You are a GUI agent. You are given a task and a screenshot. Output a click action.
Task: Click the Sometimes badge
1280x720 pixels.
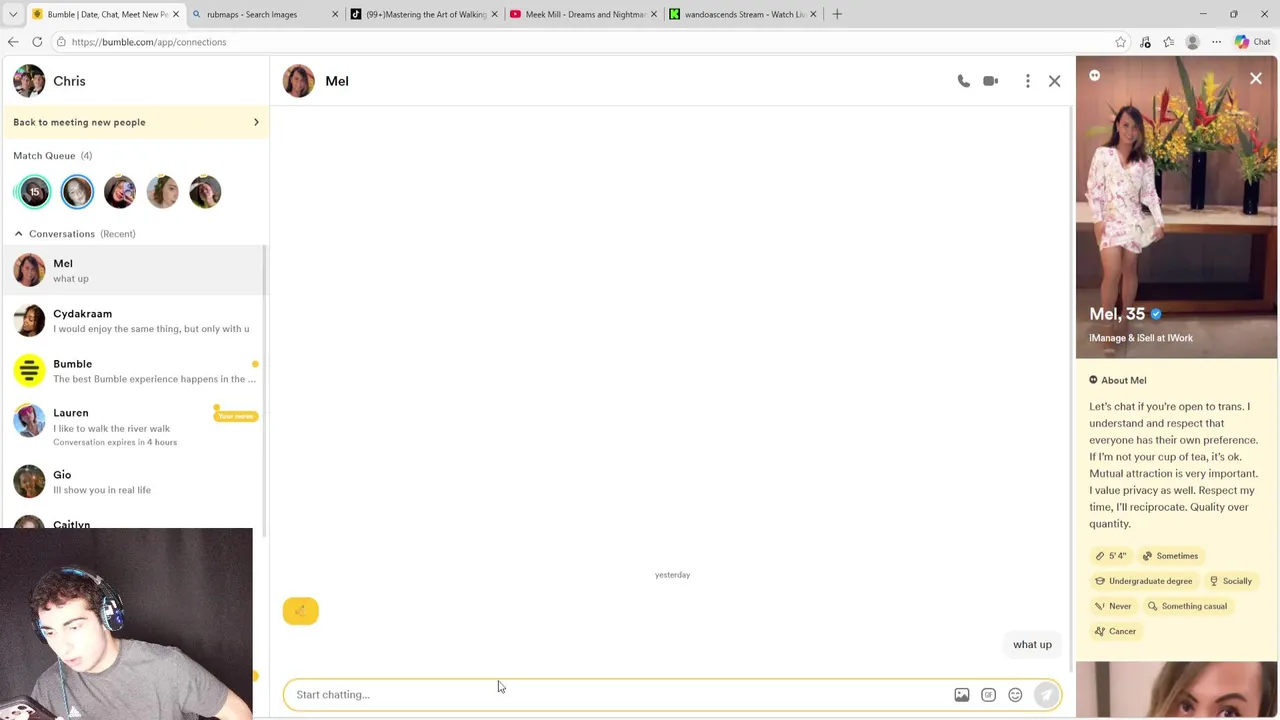[x=1170, y=556]
